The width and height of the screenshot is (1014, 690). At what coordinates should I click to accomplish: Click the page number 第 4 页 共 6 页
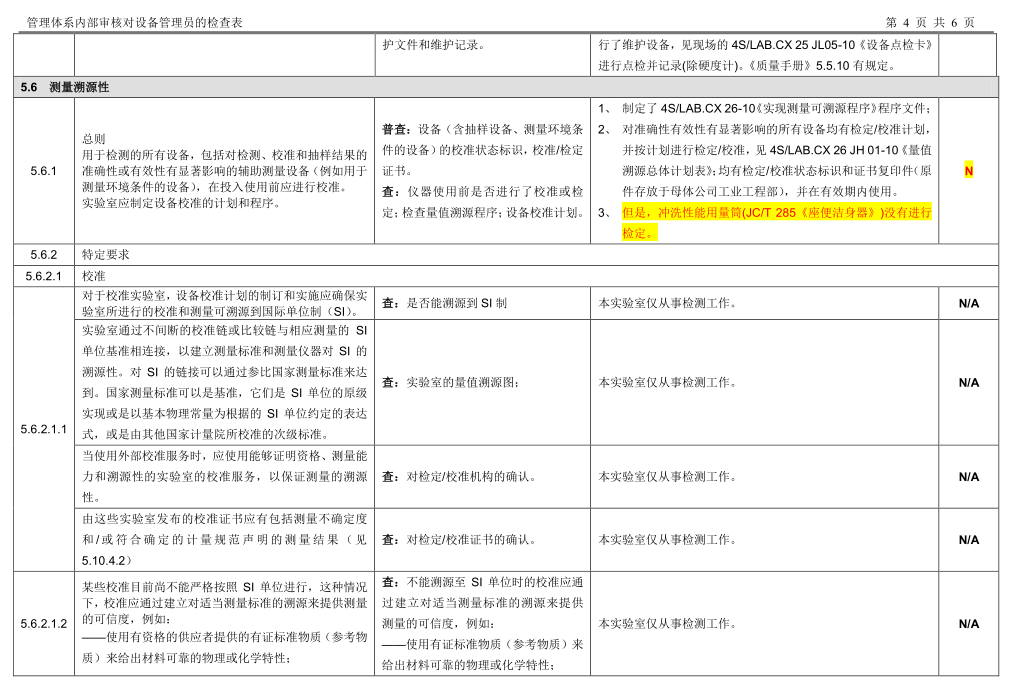point(930,23)
